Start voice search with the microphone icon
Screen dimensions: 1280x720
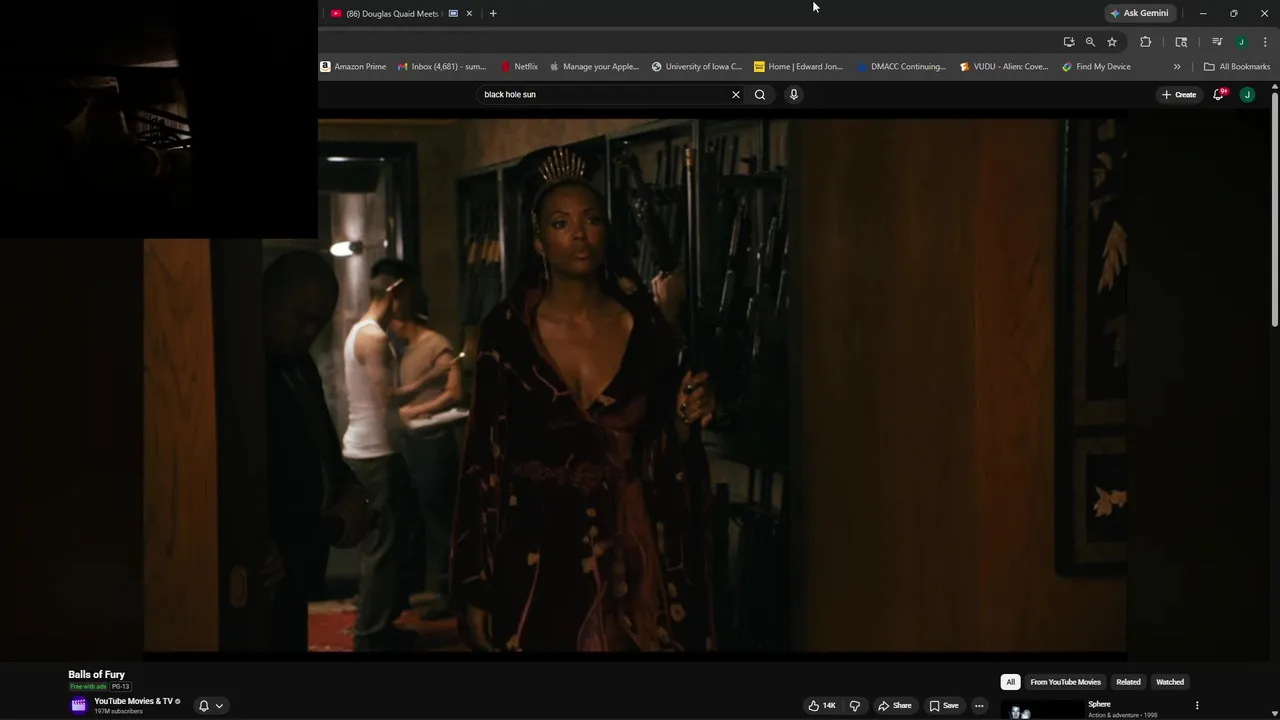794,95
